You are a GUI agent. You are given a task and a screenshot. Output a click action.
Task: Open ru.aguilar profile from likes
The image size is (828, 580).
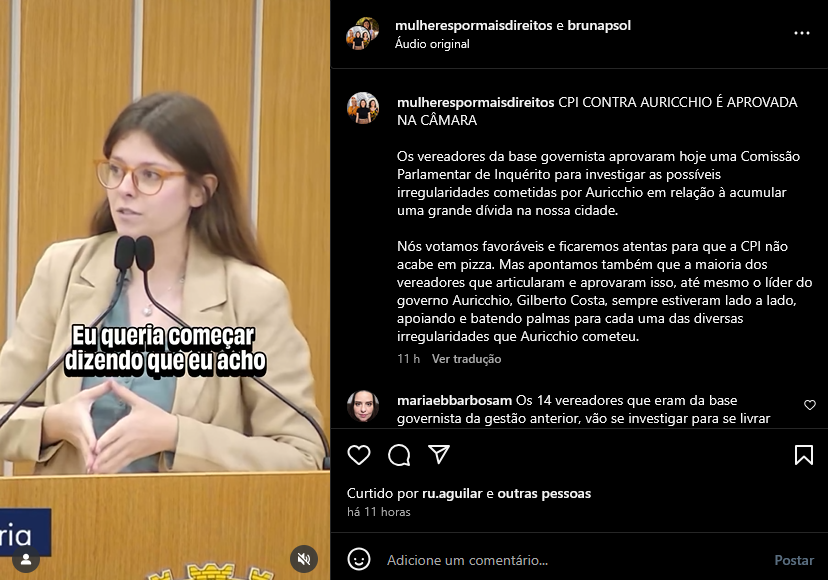pos(452,493)
